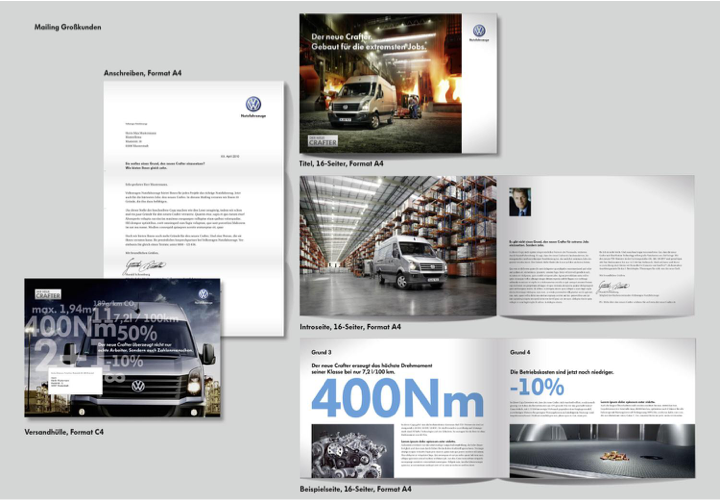Click the VW logo on envelope corner
720x500 pixels.
[203, 294]
